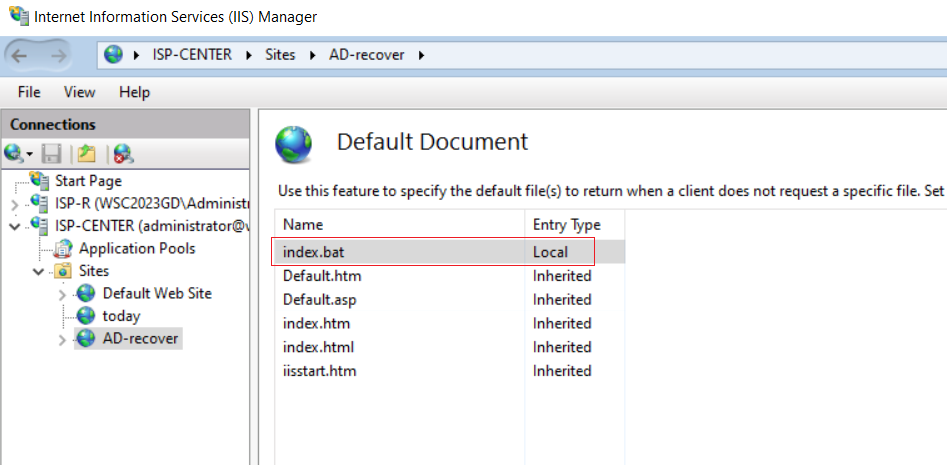947x465 pixels.
Task: Expand the Default Web Site node
Action: 62,295
